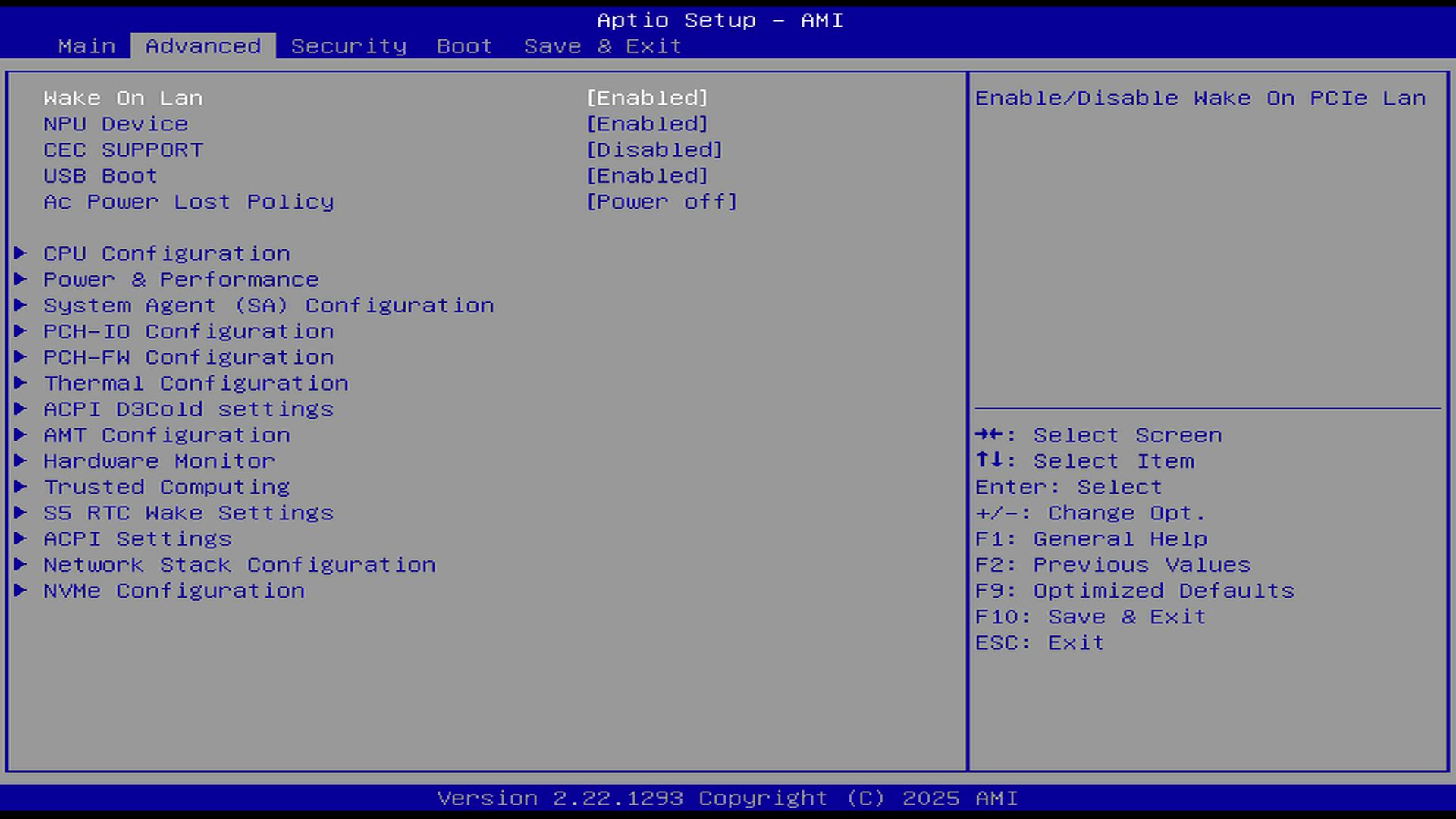
Task: Open the PCH-IO Configuration submenu
Action: tap(188, 331)
